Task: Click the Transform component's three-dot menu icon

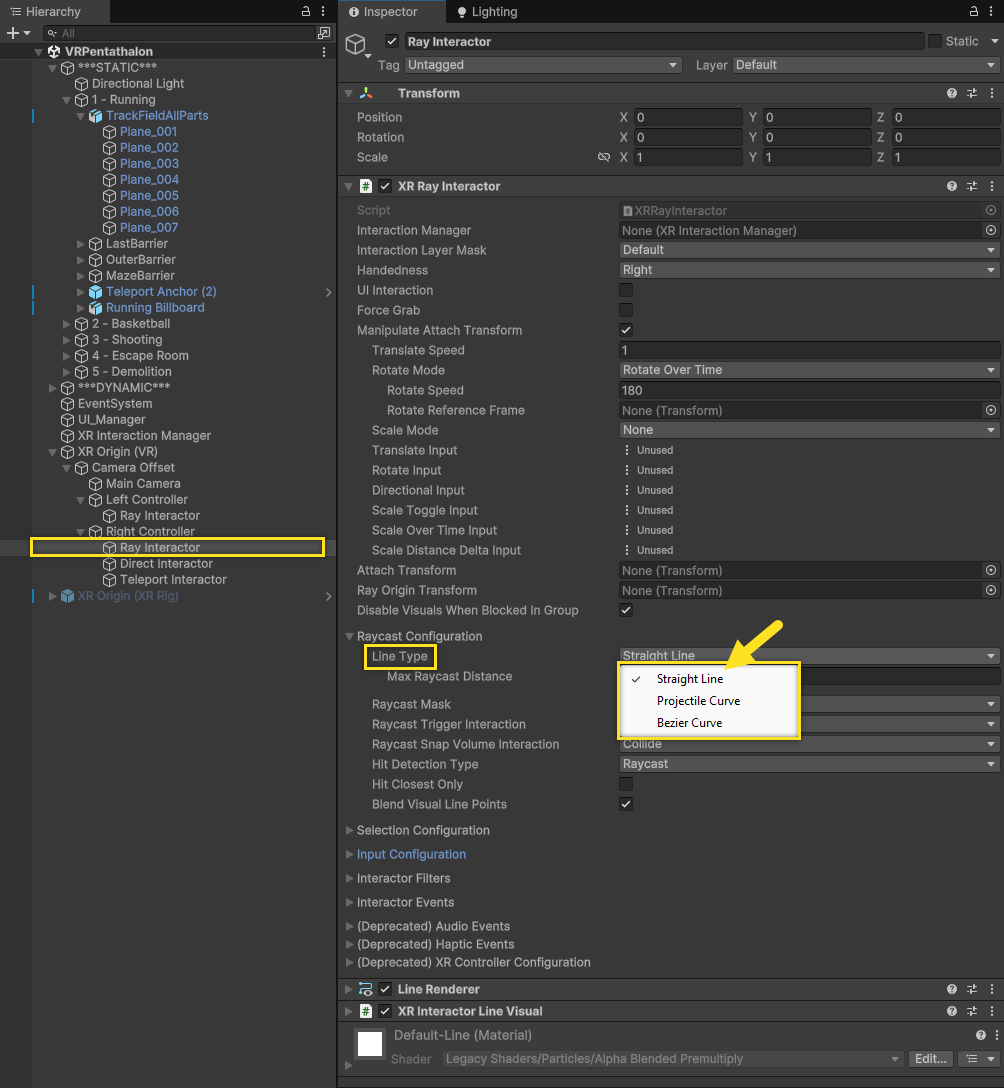Action: tap(991, 92)
